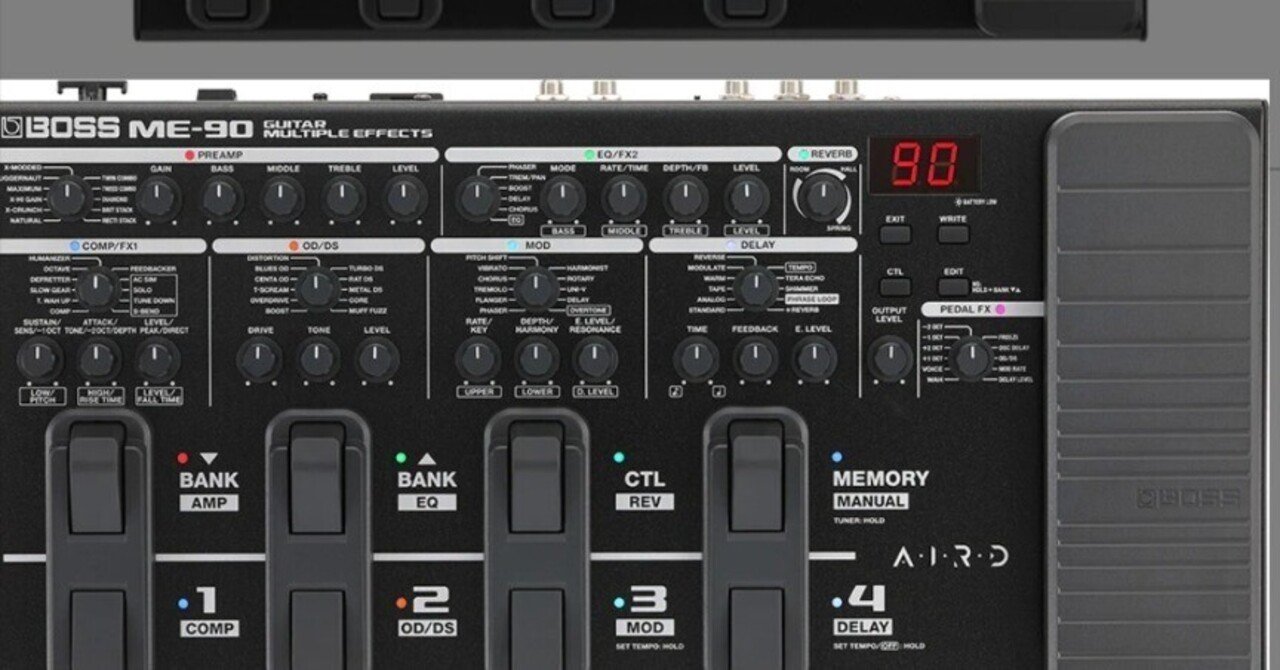The height and width of the screenshot is (670, 1280).
Task: Adjust the OD/DS LEVEL knob
Action: (x=377, y=358)
